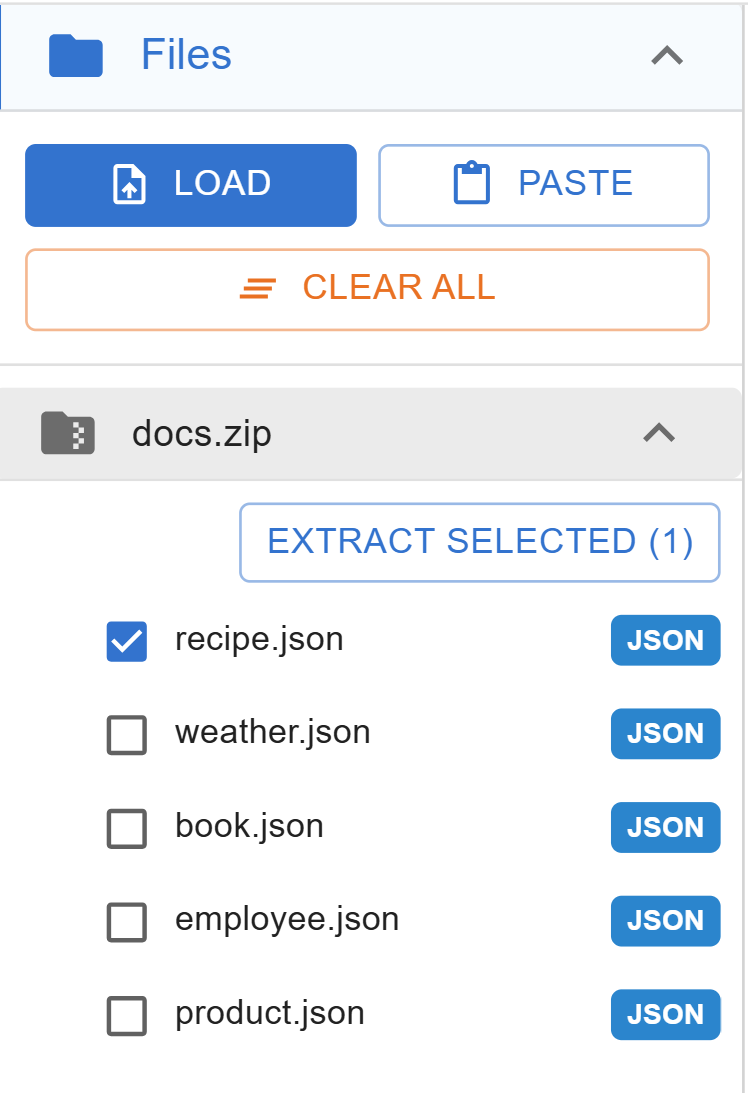The width and height of the screenshot is (748, 1093).
Task: Check the weather.json checkbox
Action: pos(127,735)
